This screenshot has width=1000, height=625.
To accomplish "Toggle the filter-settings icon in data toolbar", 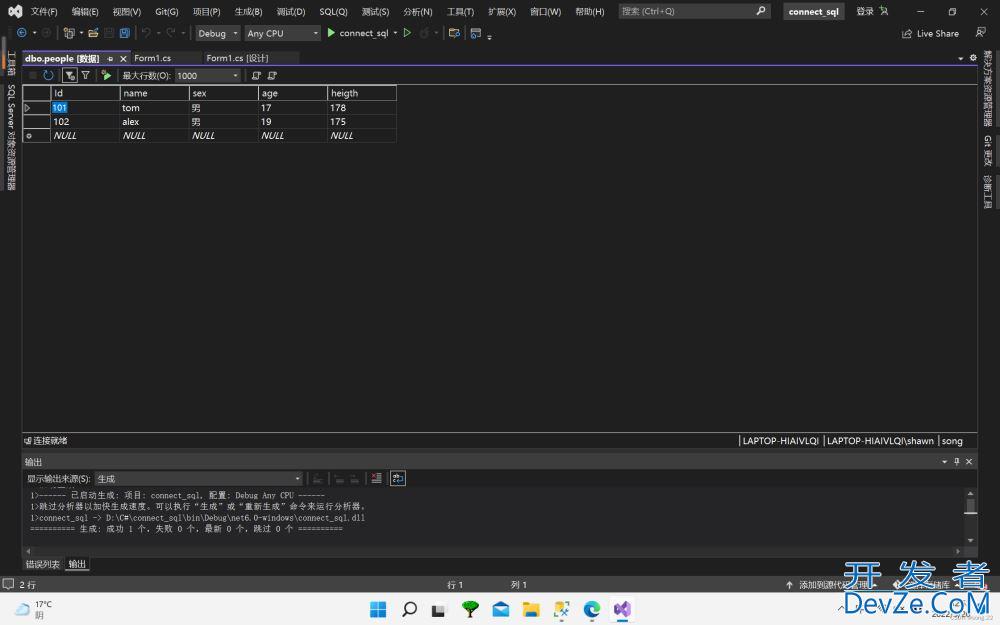I will 70,75.
